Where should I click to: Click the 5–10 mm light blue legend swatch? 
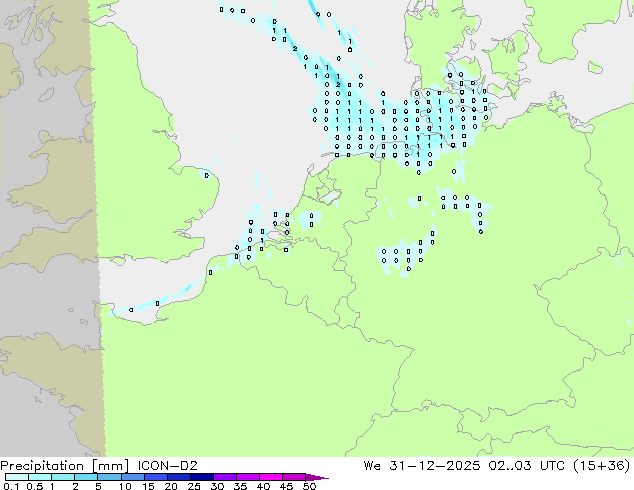[109, 477]
